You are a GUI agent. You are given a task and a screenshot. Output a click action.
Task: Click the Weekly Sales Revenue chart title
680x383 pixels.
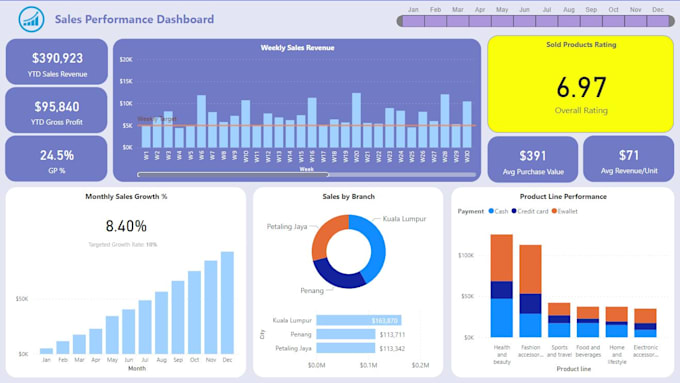298,48
